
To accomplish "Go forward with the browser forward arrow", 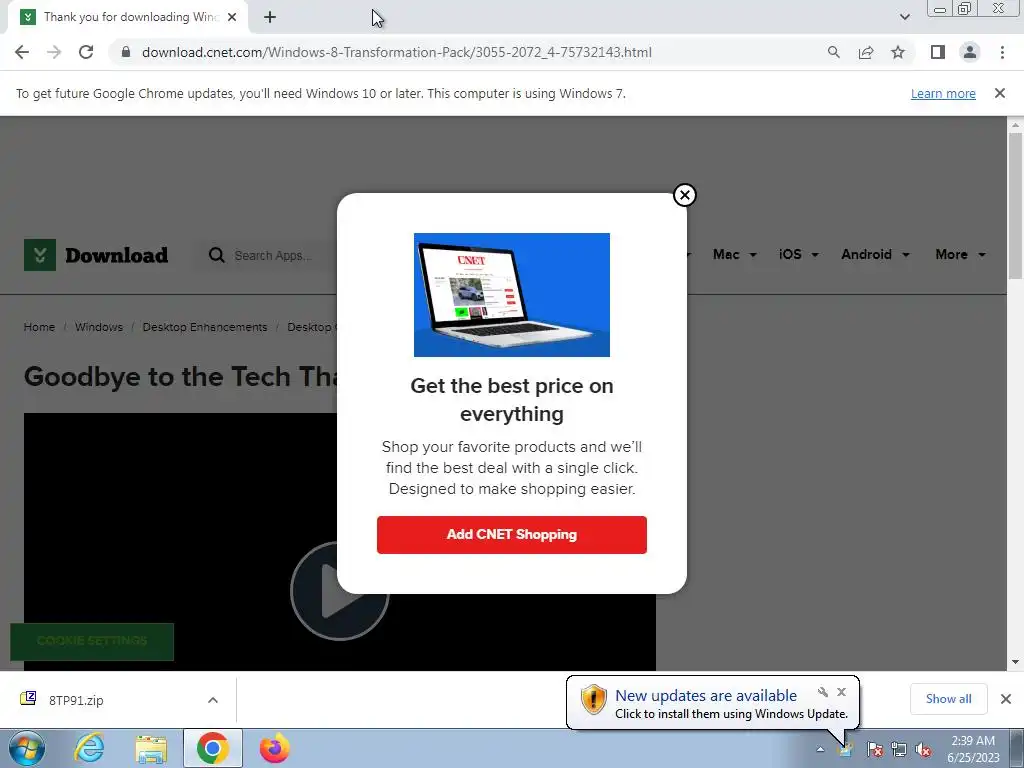I will pos(54,52).
